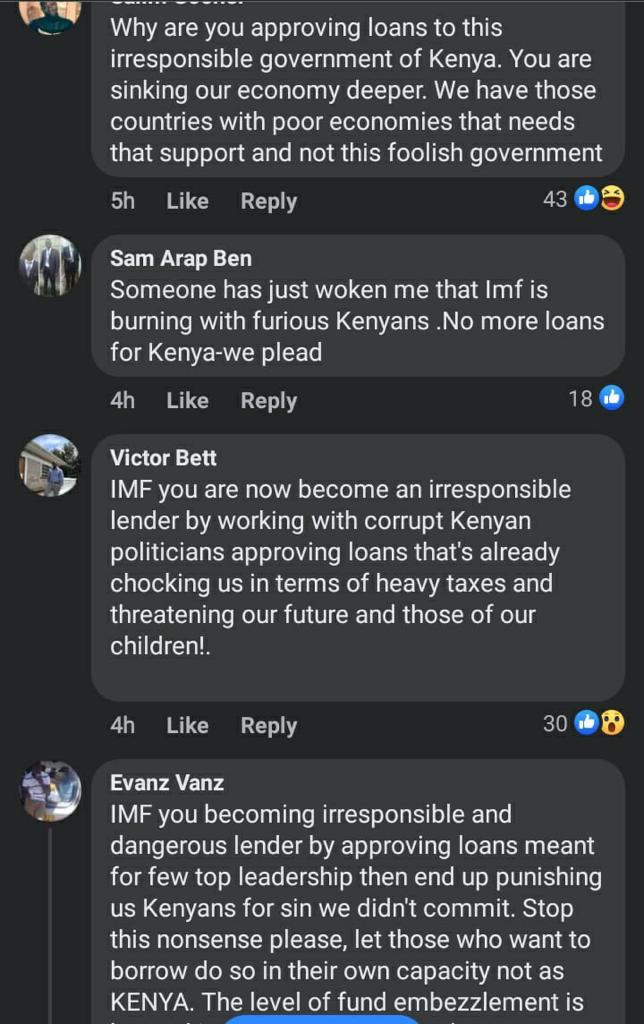Like Victor Bett's comment
This screenshot has width=644, height=1024.
click(187, 725)
